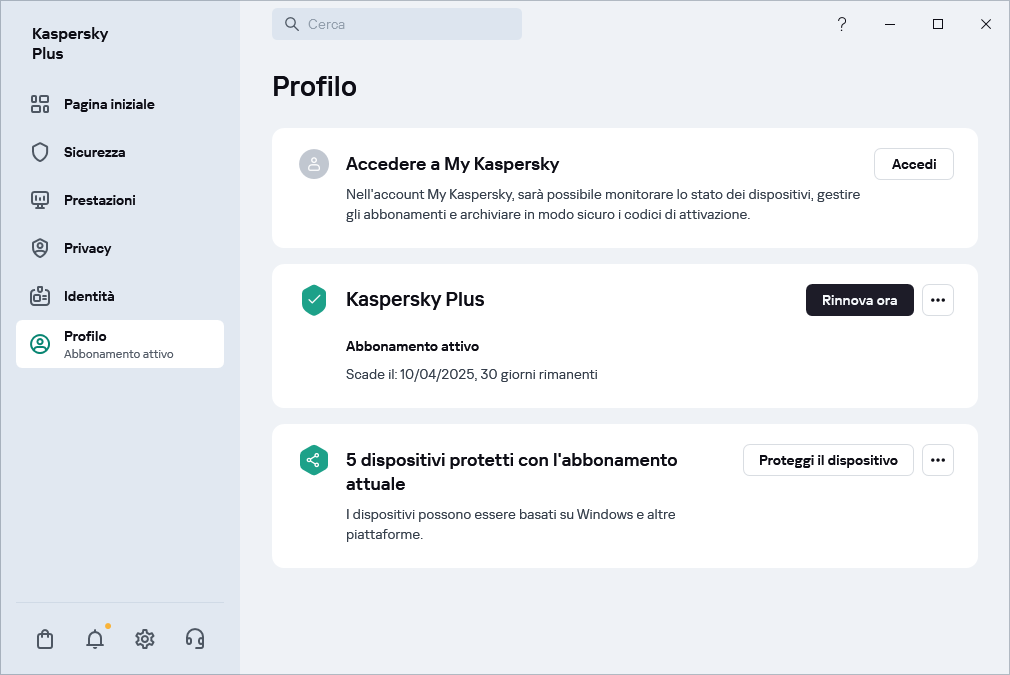The width and height of the screenshot is (1010, 675).
Task: Click the My Kaspersky account avatar icon
Action: (314, 164)
